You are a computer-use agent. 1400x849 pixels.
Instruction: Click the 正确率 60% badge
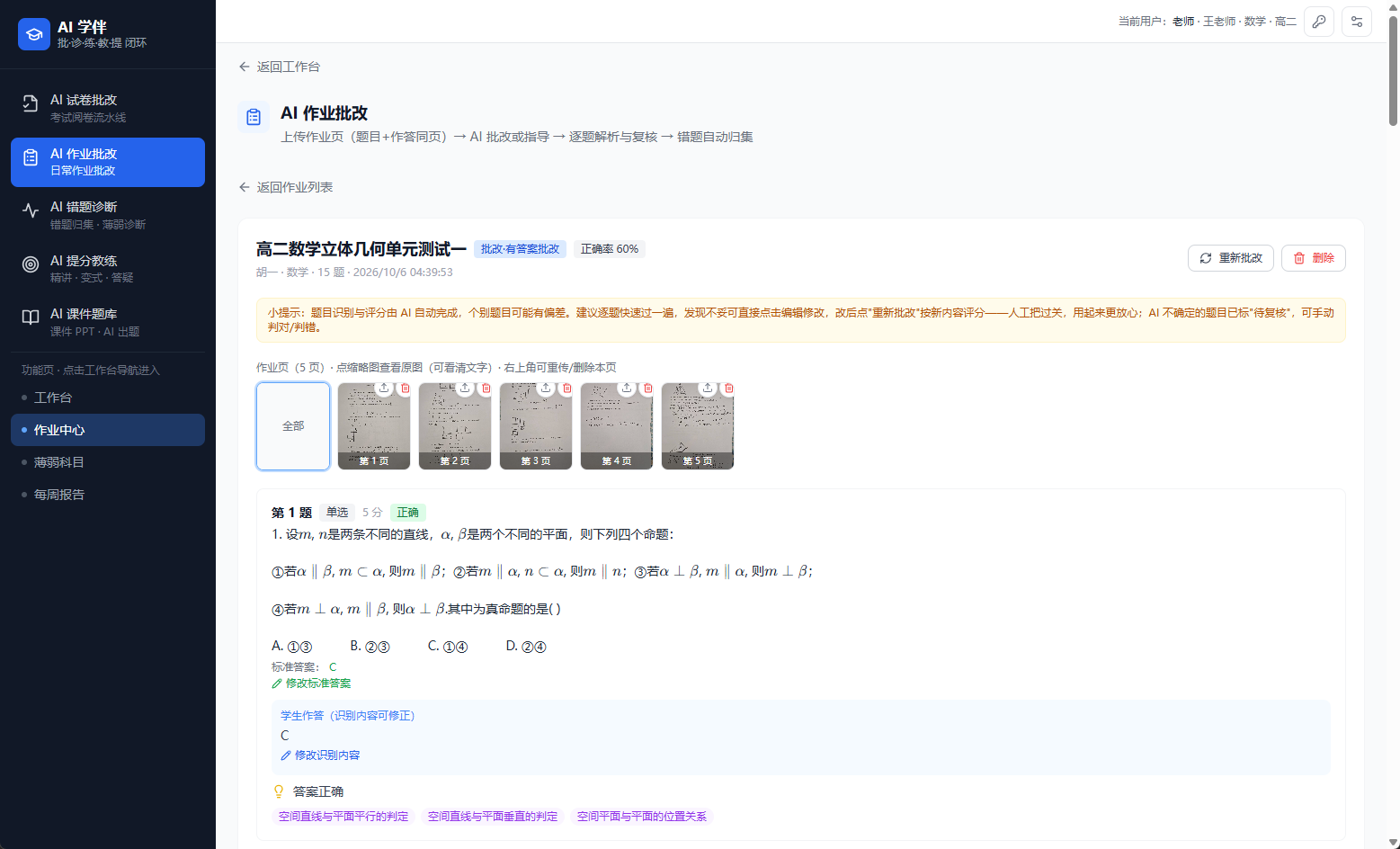(x=610, y=249)
